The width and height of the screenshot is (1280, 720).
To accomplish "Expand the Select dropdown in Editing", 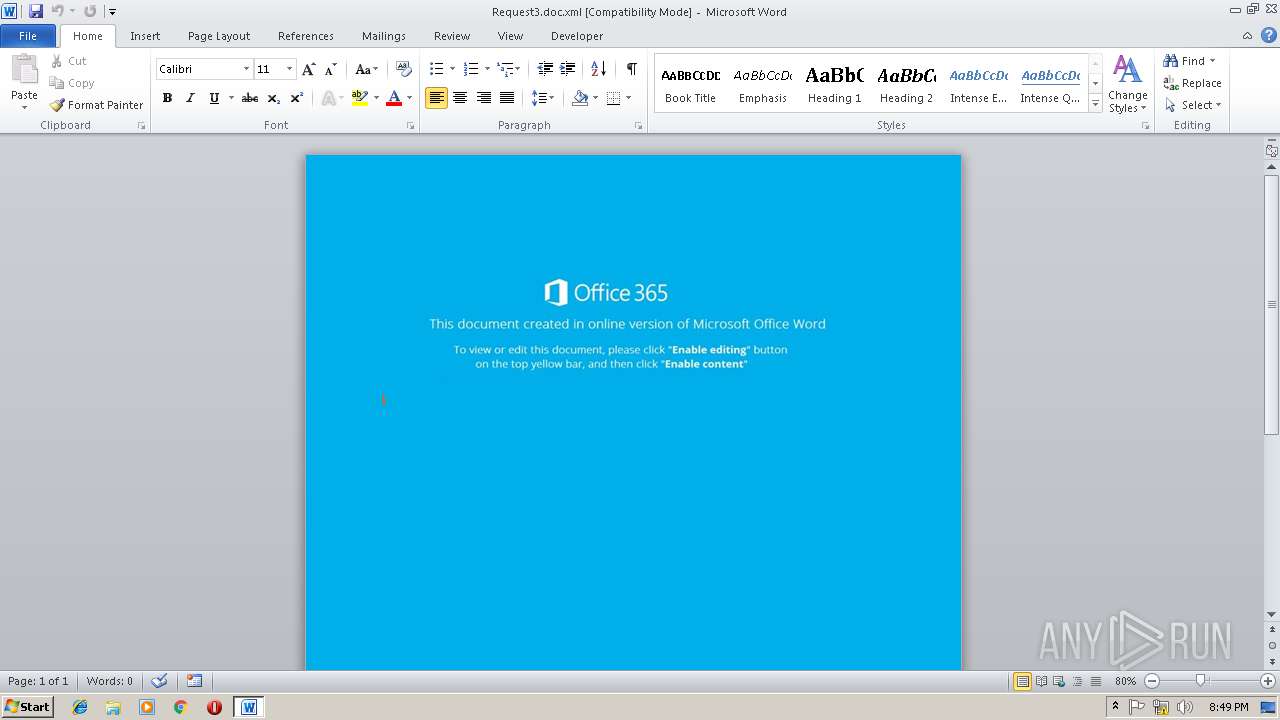I will click(1193, 105).
